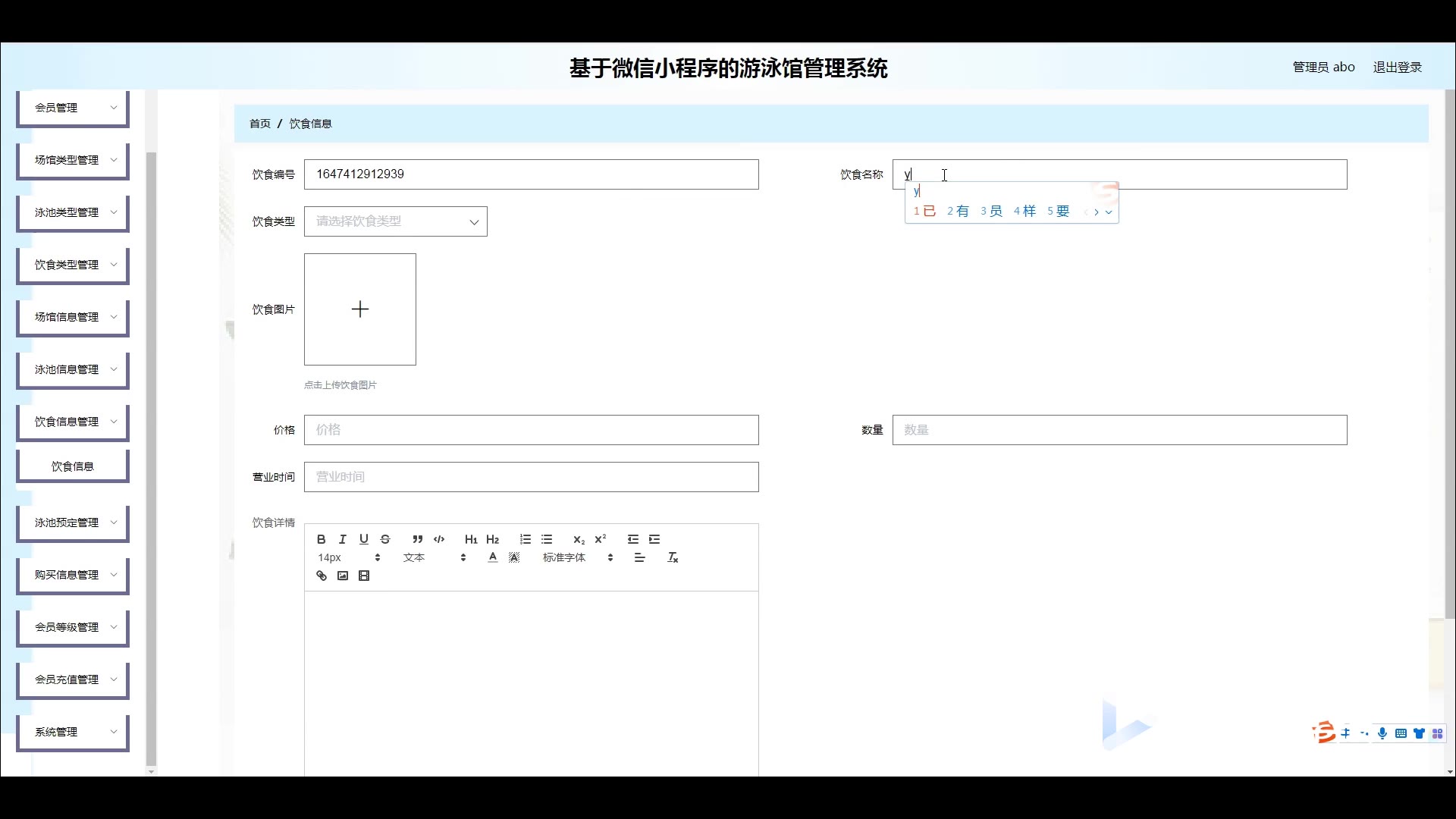The image size is (1456, 819).
Task: Apply strikethrough formatting
Action: [x=385, y=539]
